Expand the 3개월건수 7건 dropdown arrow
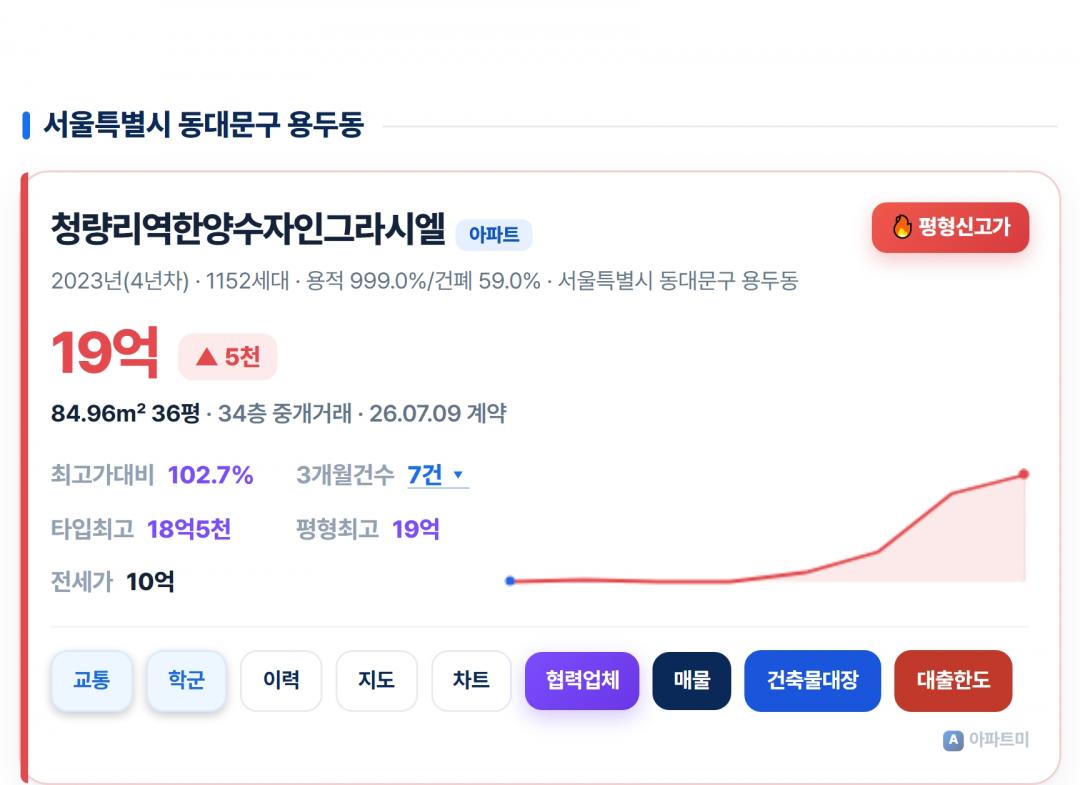This screenshot has width=1080, height=785. [x=458, y=474]
